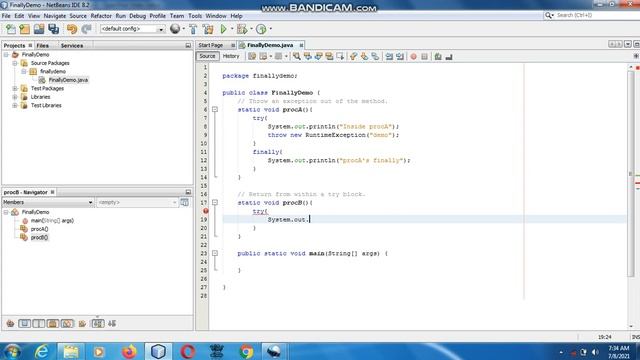The height and width of the screenshot is (360, 640).
Task: Toggle Show Inner Classes filter in Navigator
Action: click(67, 324)
